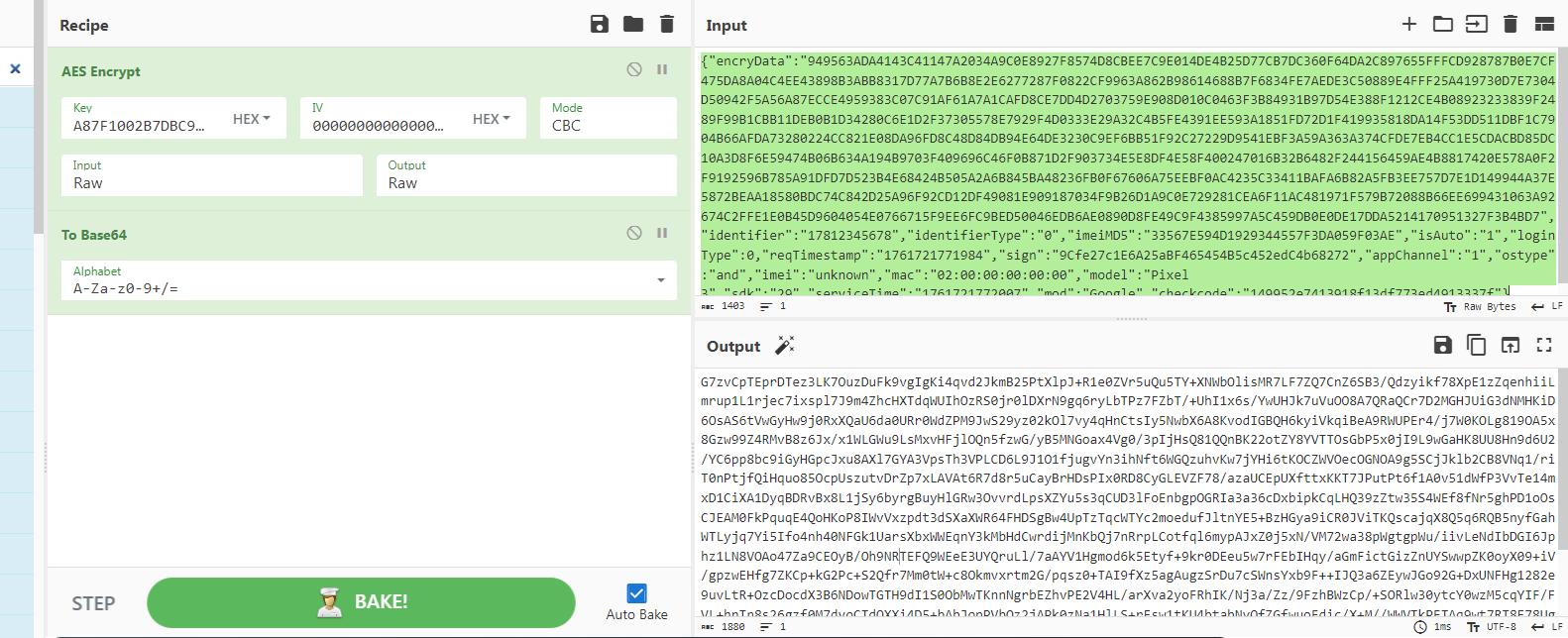Run the Magic wand on output

(x=785, y=345)
